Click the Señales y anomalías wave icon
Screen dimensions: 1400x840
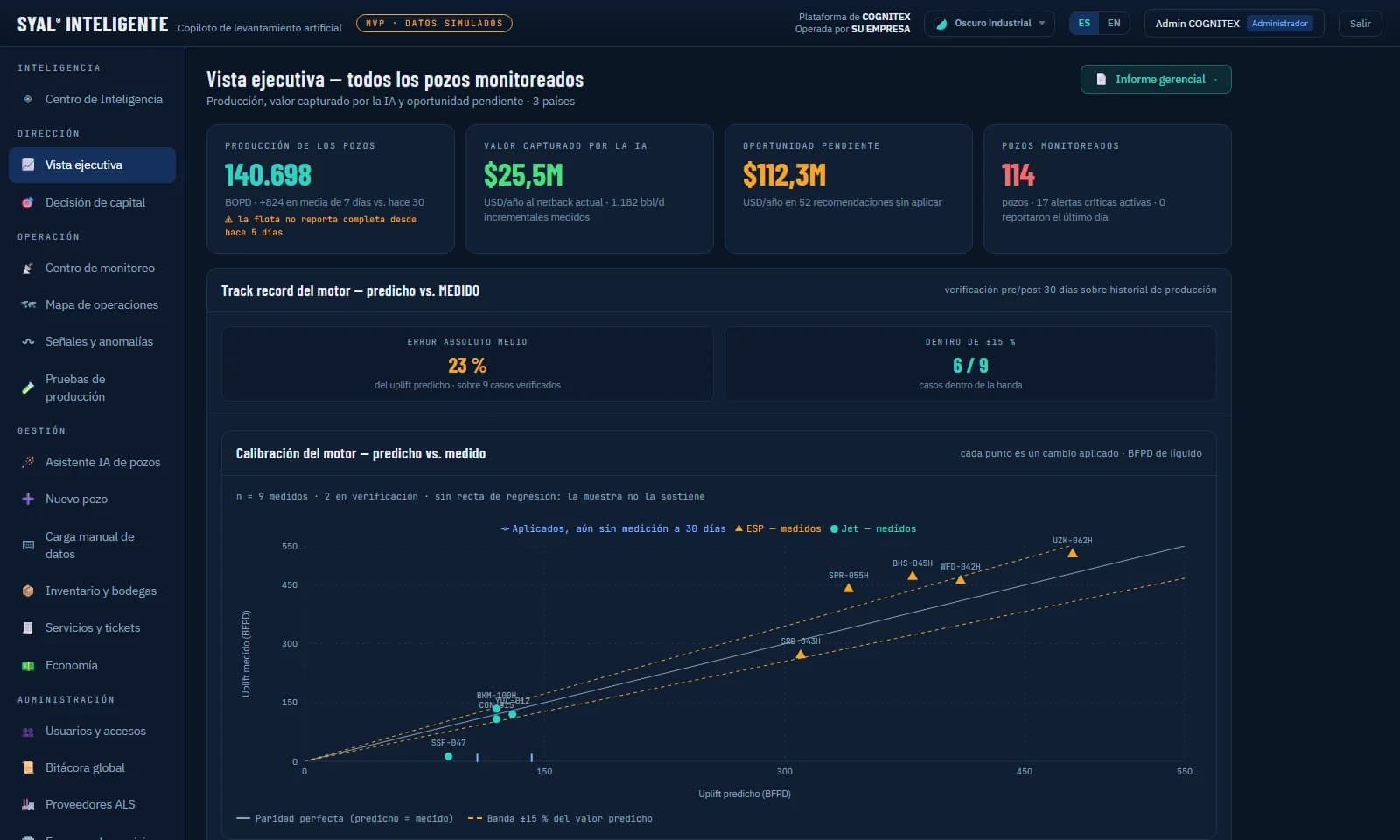click(28, 341)
